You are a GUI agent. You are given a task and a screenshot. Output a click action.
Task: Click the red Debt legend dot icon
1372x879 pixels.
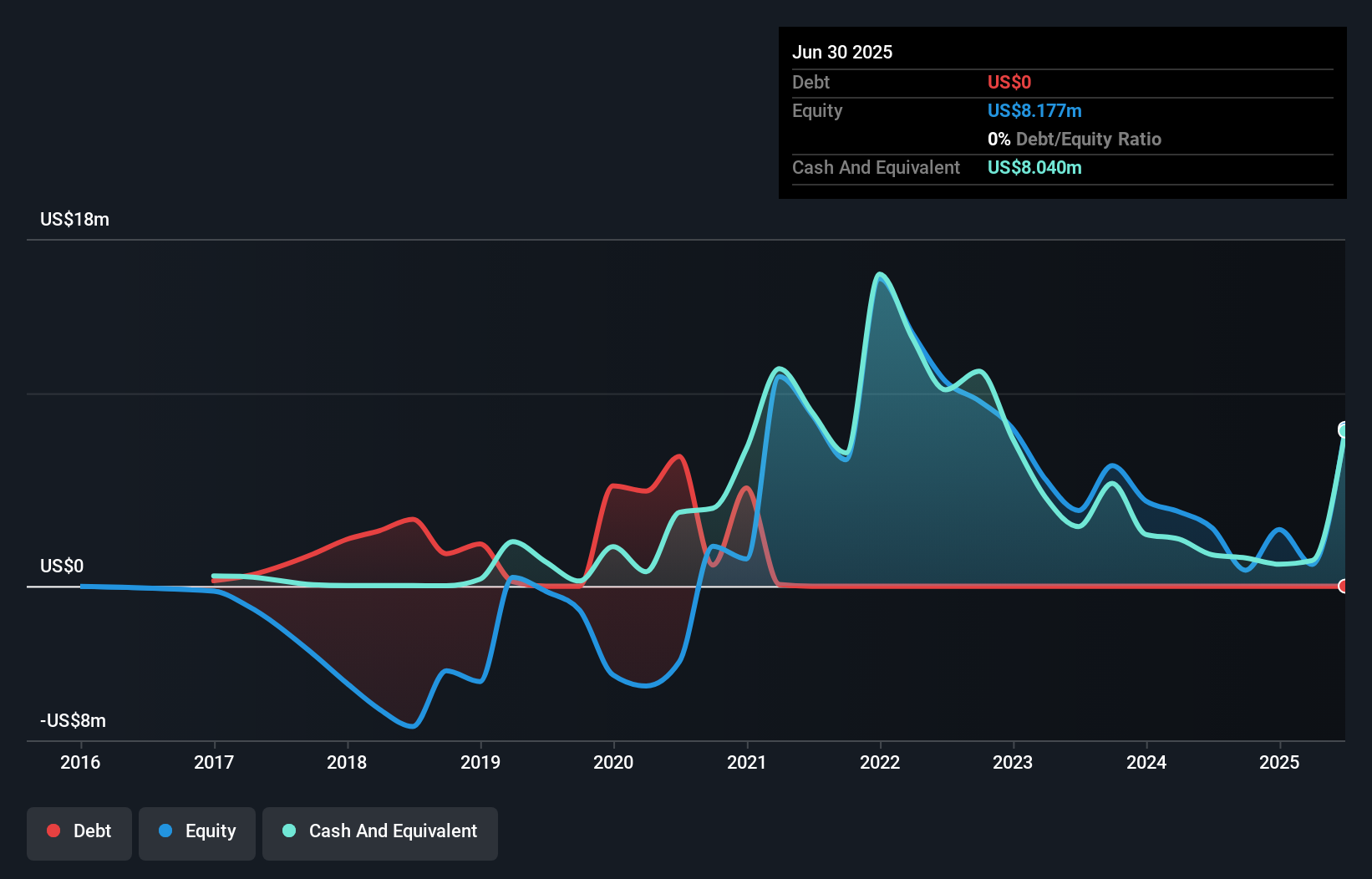[x=53, y=831]
